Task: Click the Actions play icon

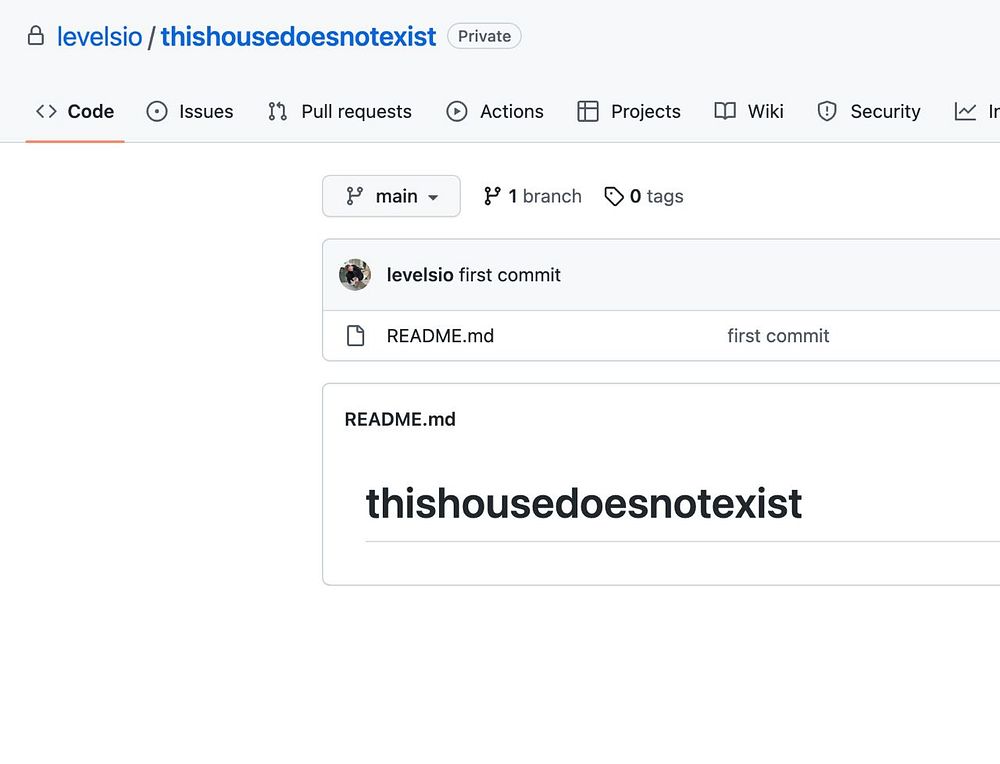Action: 457,111
